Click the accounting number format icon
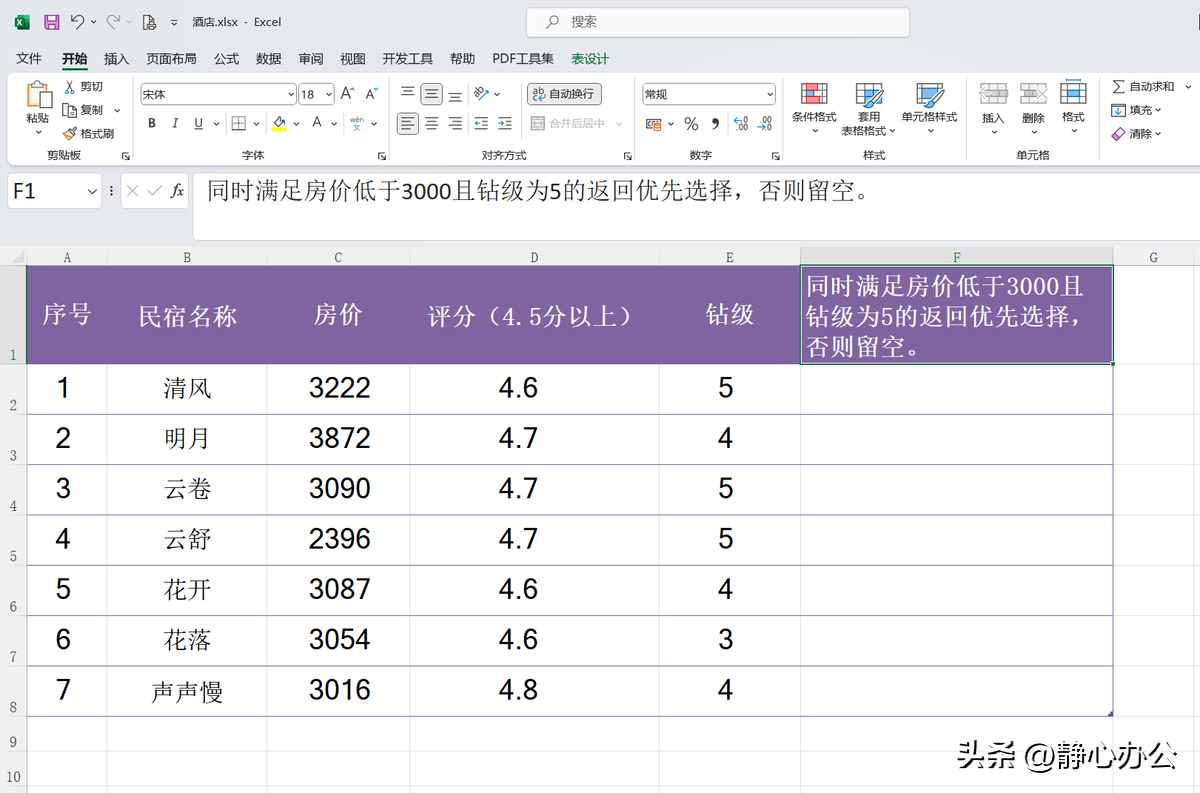1200x793 pixels. pos(653,124)
